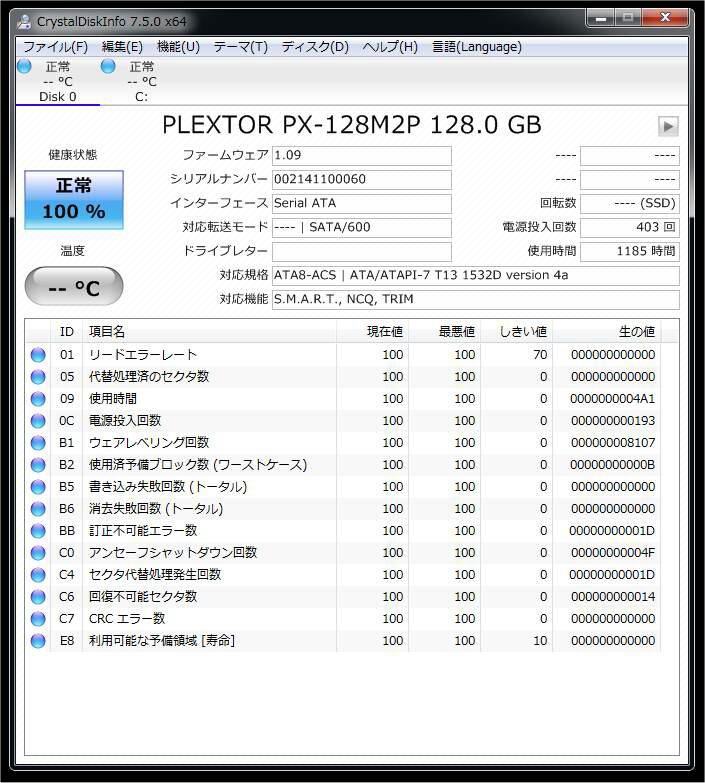Click the 現在値 column header

pyautogui.click(x=372, y=332)
